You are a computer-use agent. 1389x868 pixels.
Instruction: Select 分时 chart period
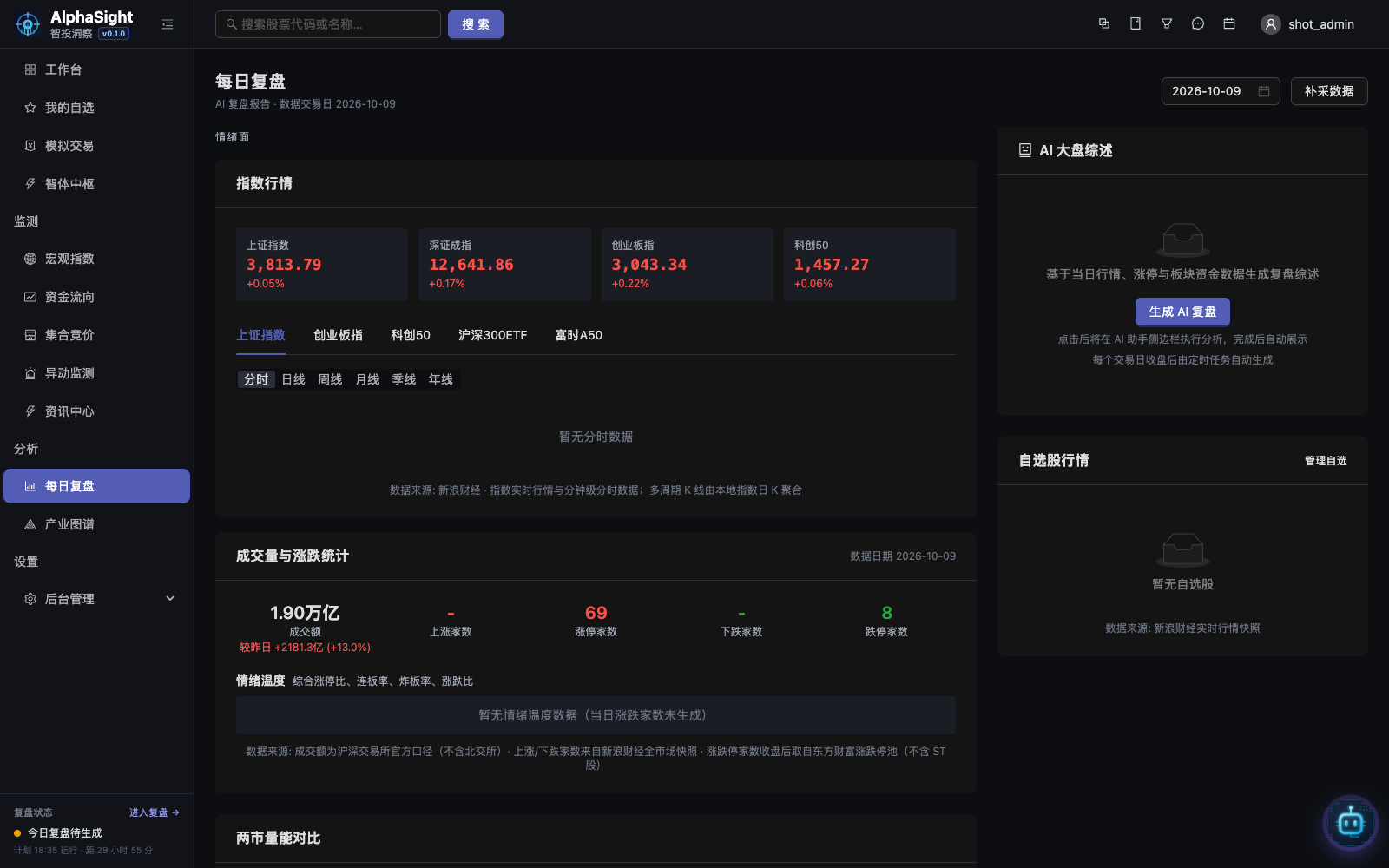[x=256, y=379]
